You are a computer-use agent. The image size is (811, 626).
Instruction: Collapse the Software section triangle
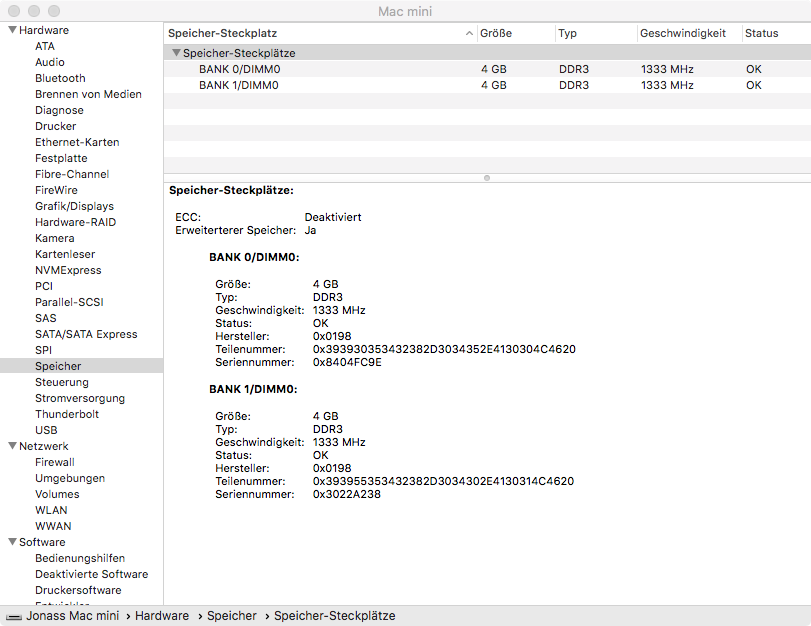[x=11, y=542]
